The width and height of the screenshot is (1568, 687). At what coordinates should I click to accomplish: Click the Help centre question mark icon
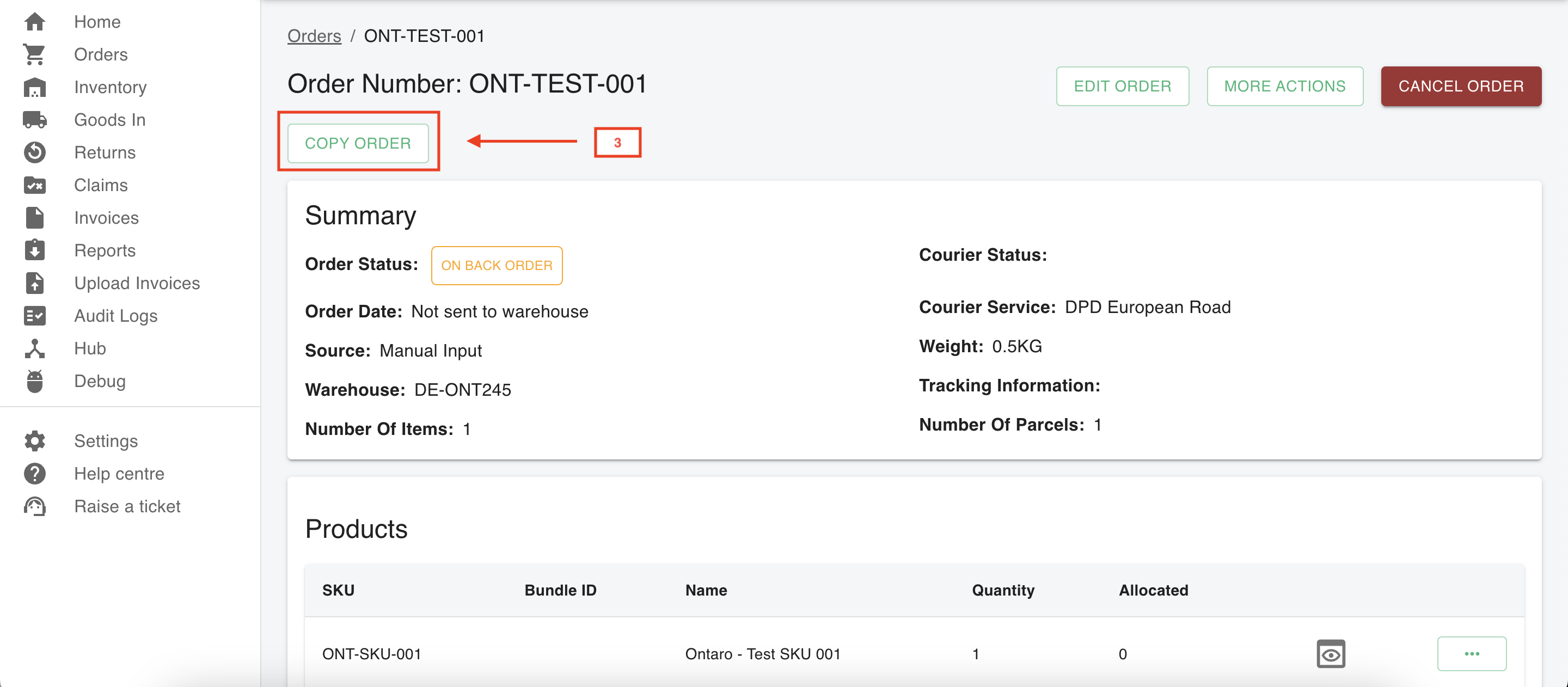35,474
